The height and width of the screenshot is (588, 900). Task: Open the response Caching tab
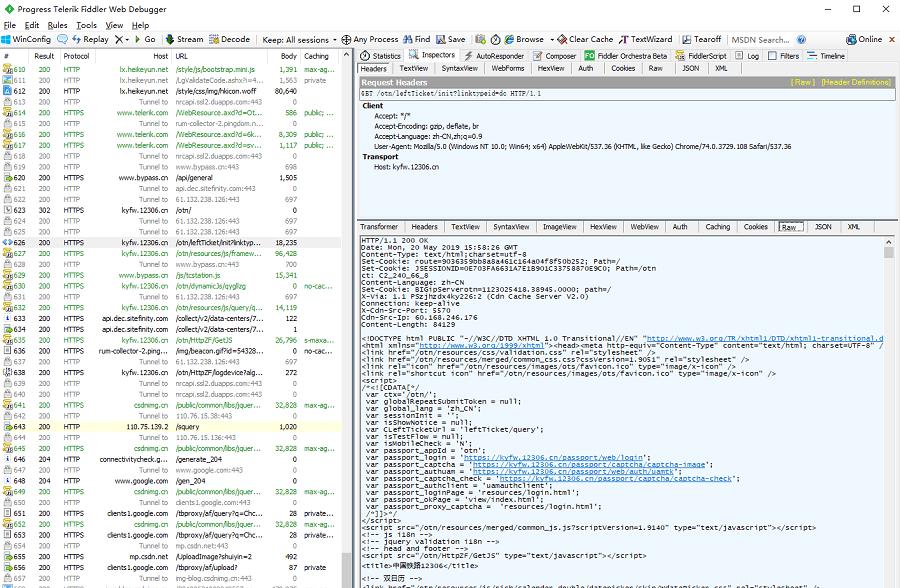717,227
